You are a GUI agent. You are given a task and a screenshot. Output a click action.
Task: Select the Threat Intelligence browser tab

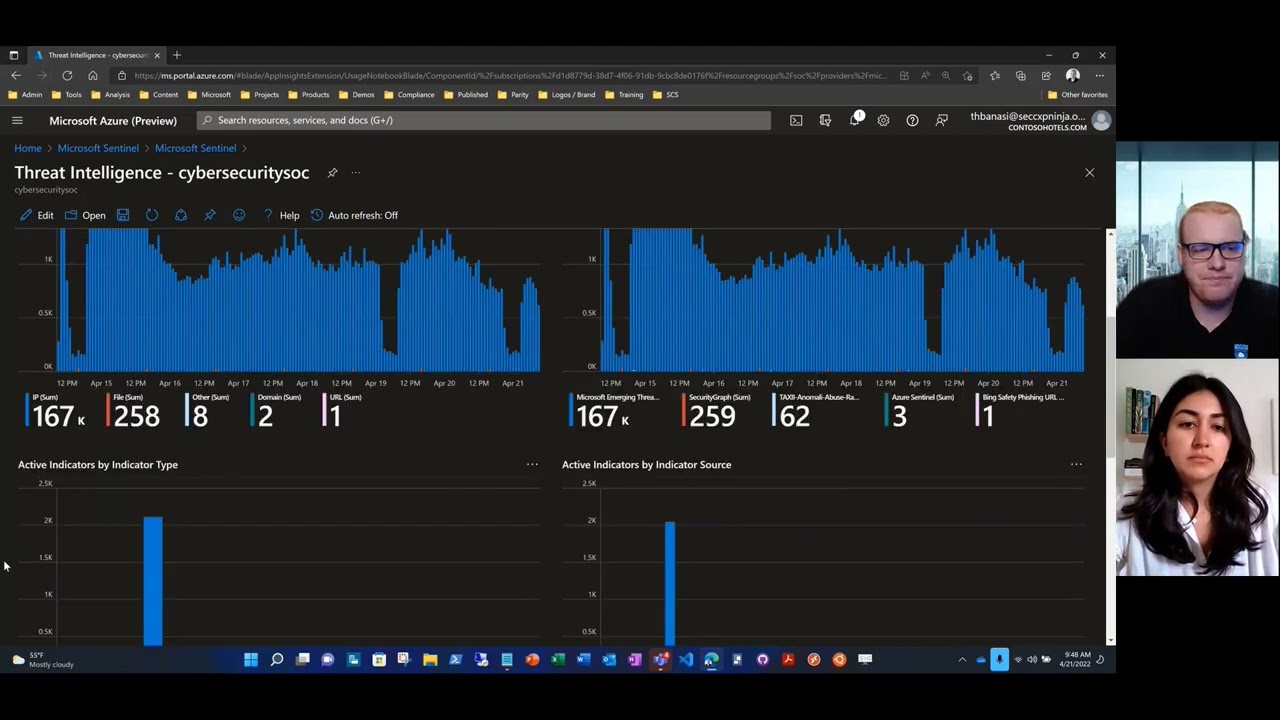point(97,55)
